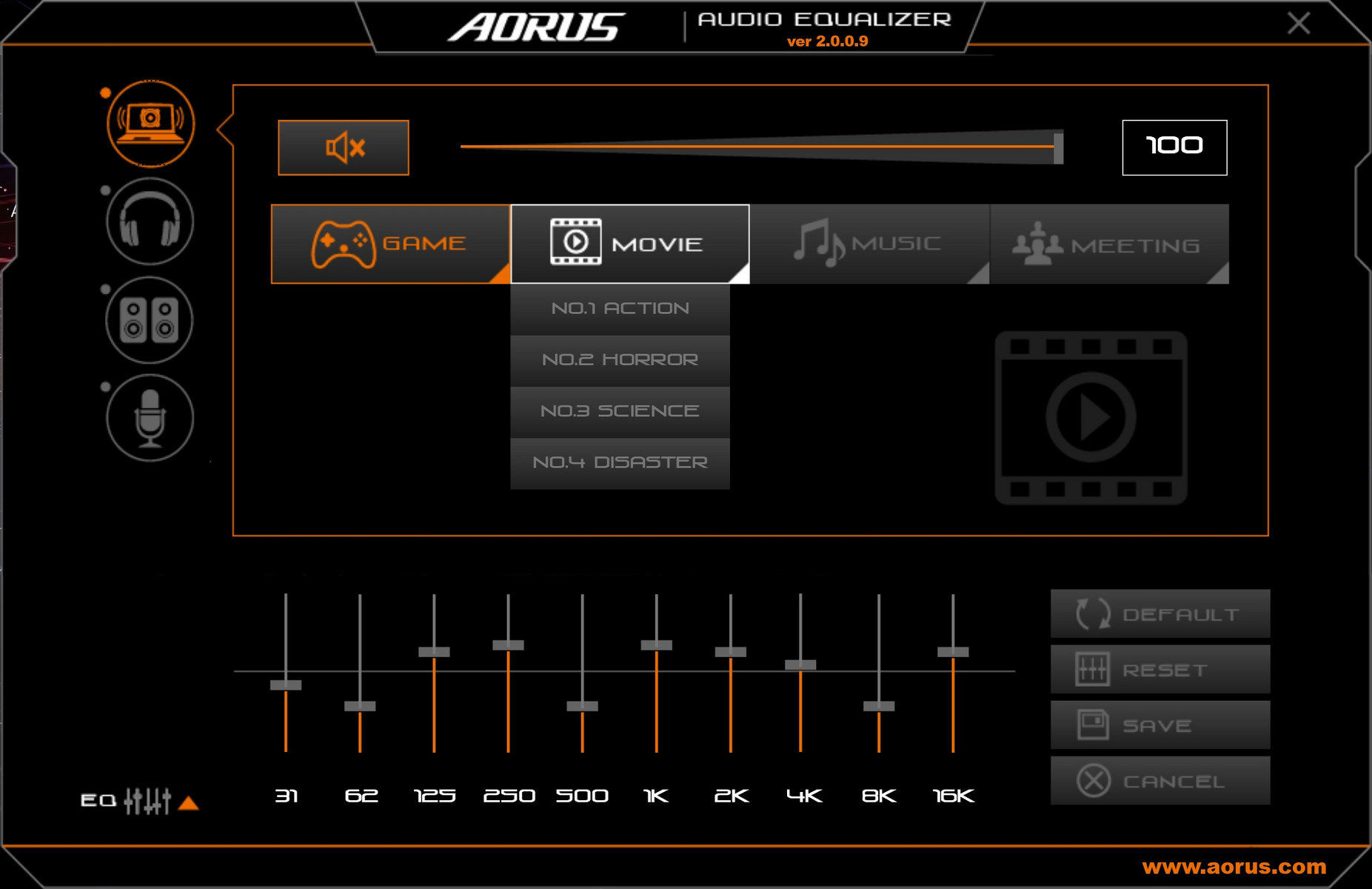Close the Audio Equalizer window
The height and width of the screenshot is (889, 1372).
click(1299, 23)
